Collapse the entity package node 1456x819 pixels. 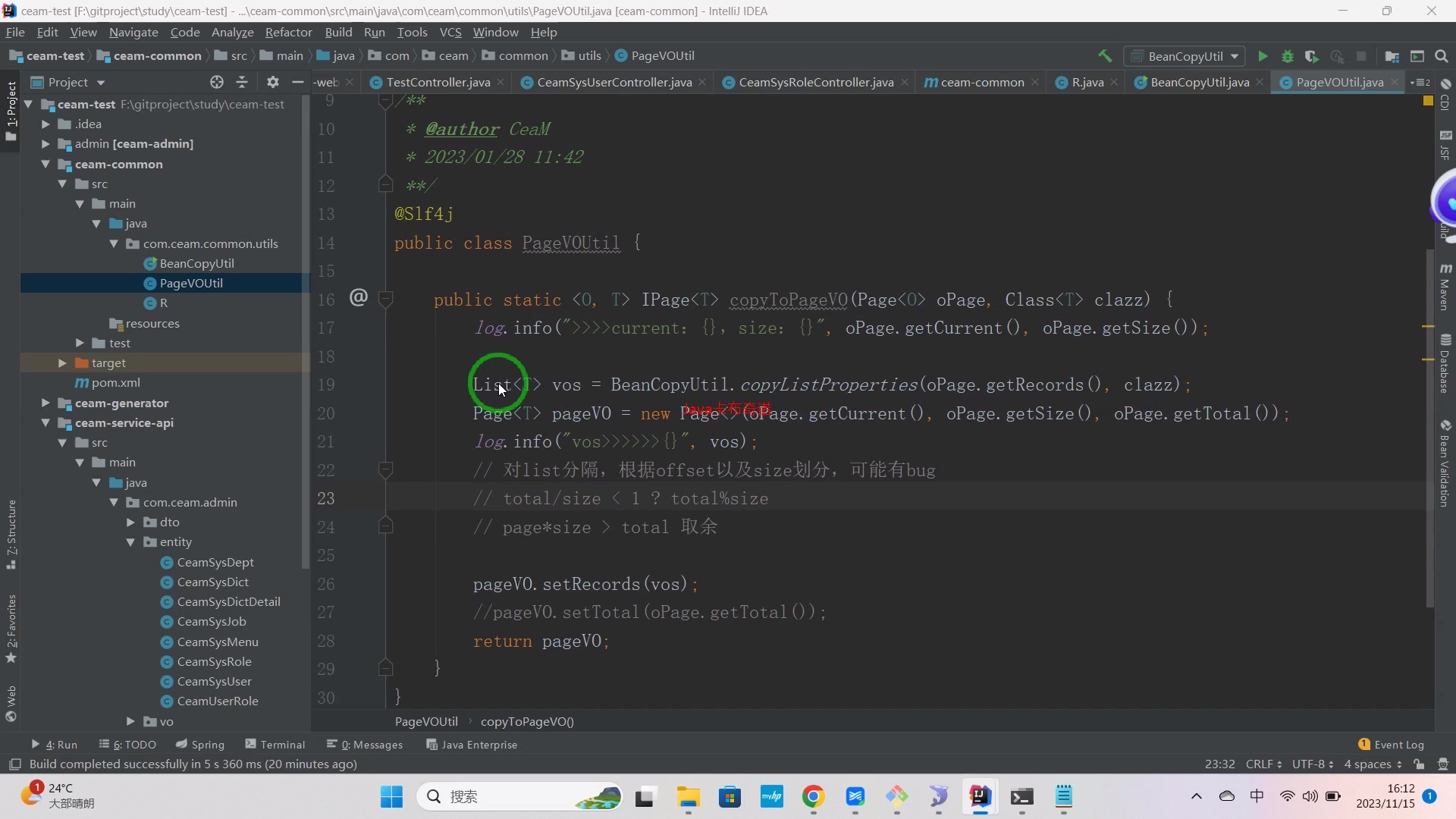pyautogui.click(x=130, y=542)
